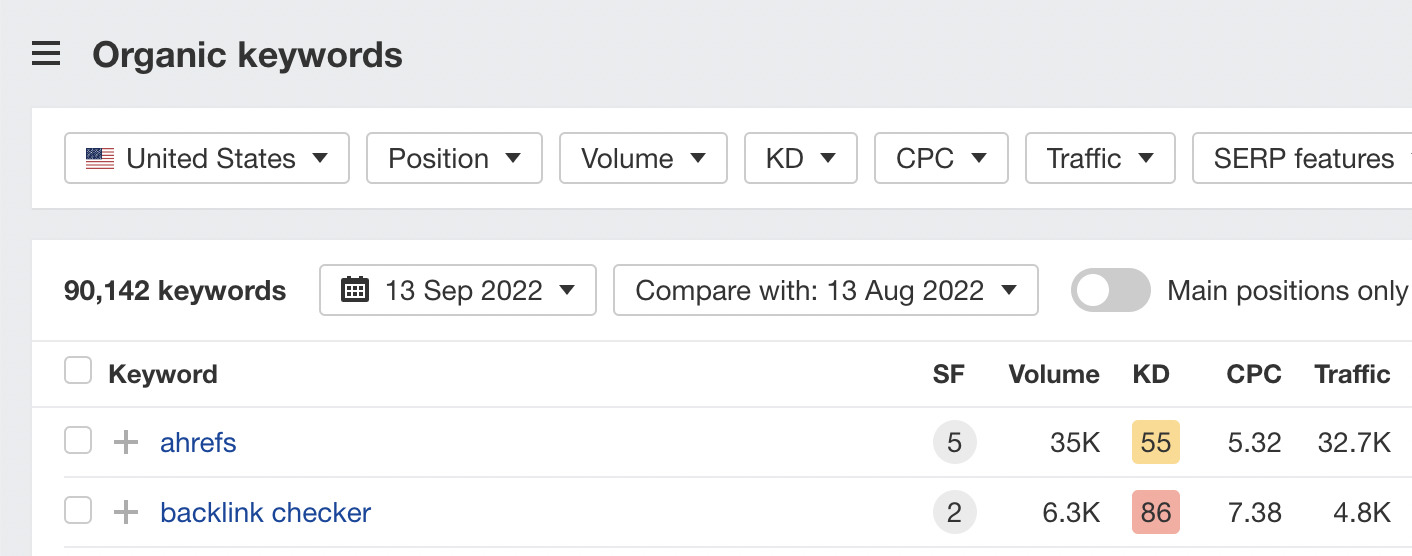Click the red KD 86 score badge
Image resolution: width=1412 pixels, height=556 pixels.
click(x=1155, y=513)
